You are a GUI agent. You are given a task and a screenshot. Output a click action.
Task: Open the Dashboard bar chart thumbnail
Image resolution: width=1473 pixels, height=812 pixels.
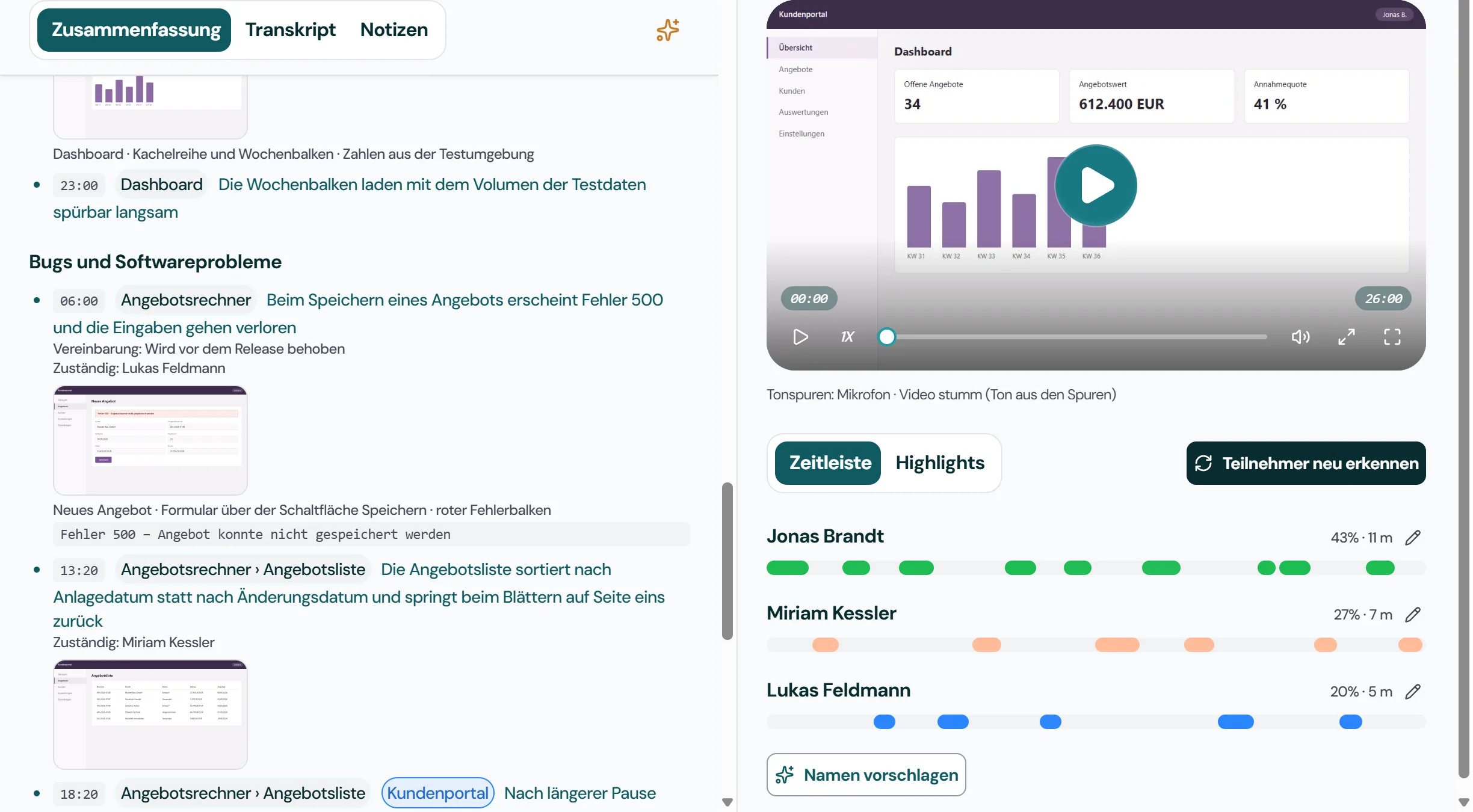point(150,106)
